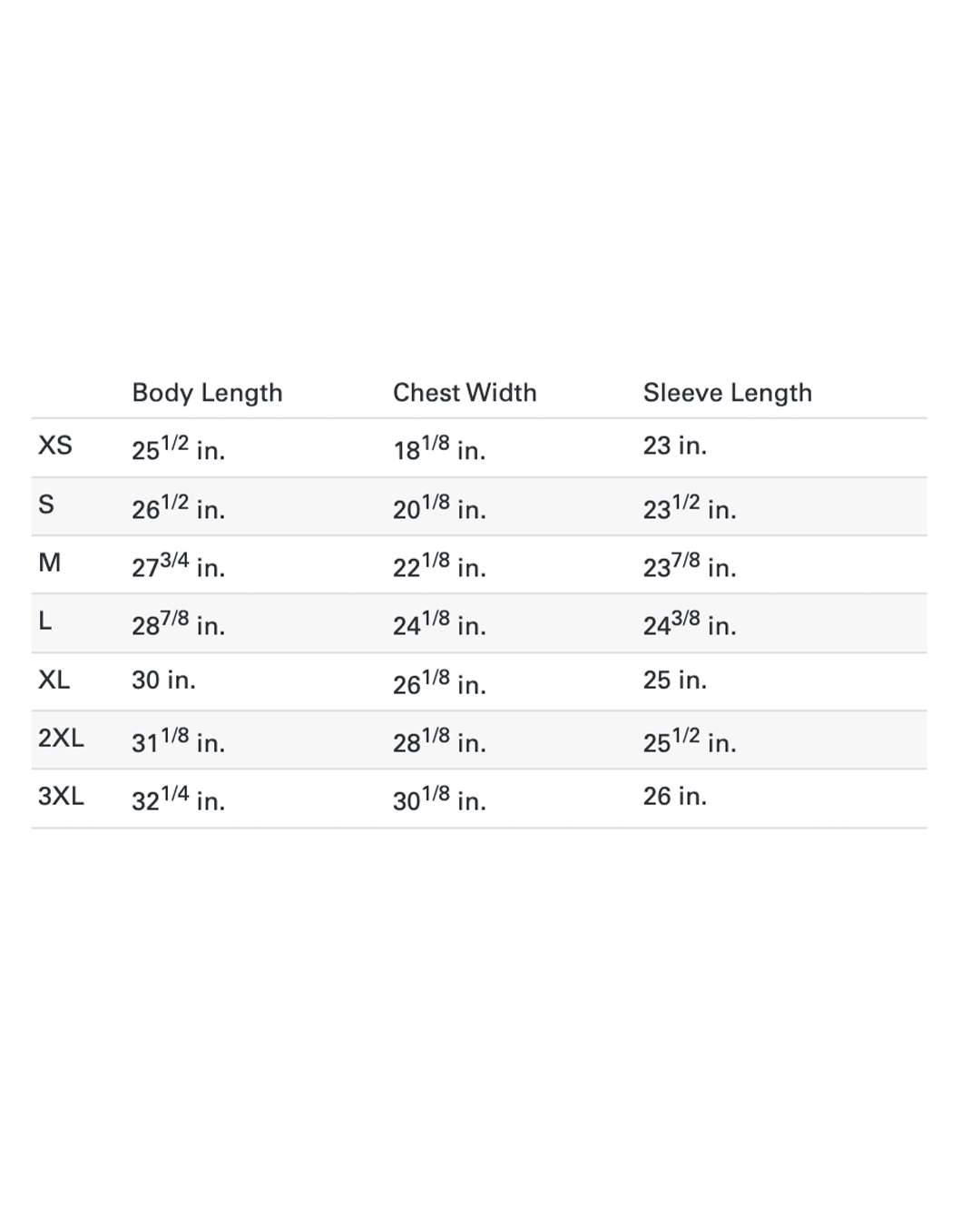Click the Body Length column header
Viewport: 980px width, 1225px height.
click(207, 393)
